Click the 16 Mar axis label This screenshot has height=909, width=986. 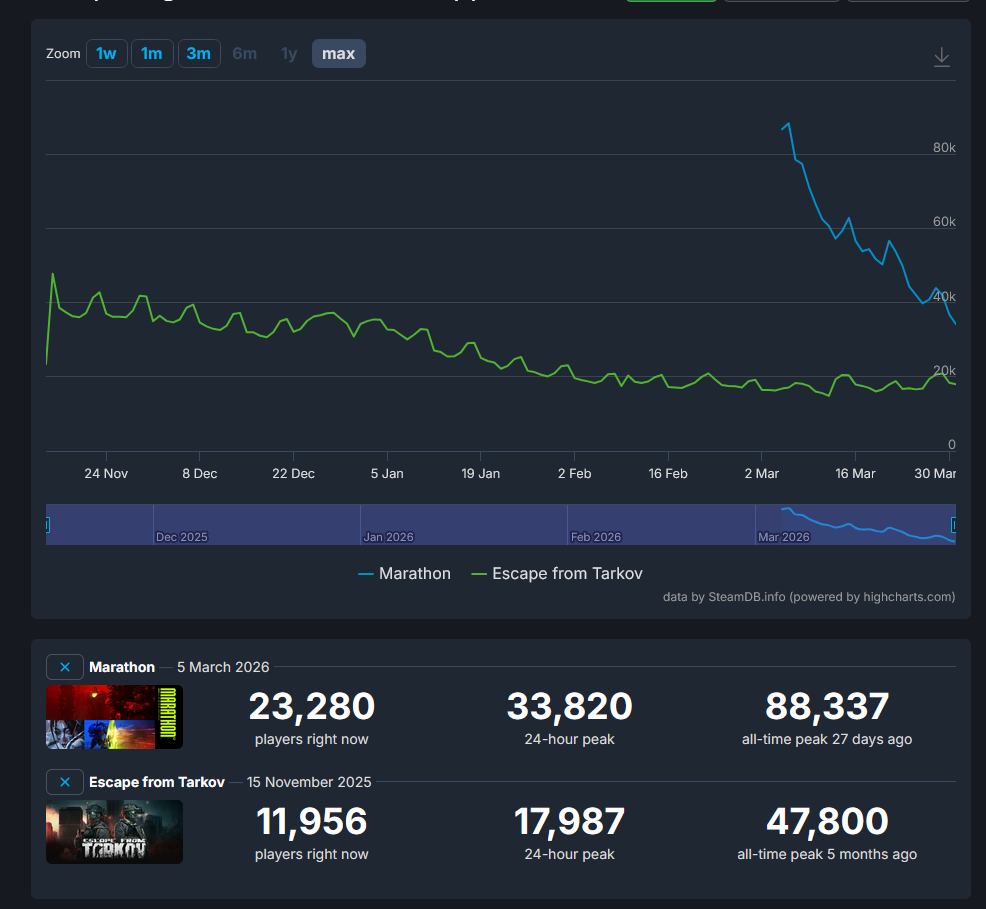click(855, 473)
